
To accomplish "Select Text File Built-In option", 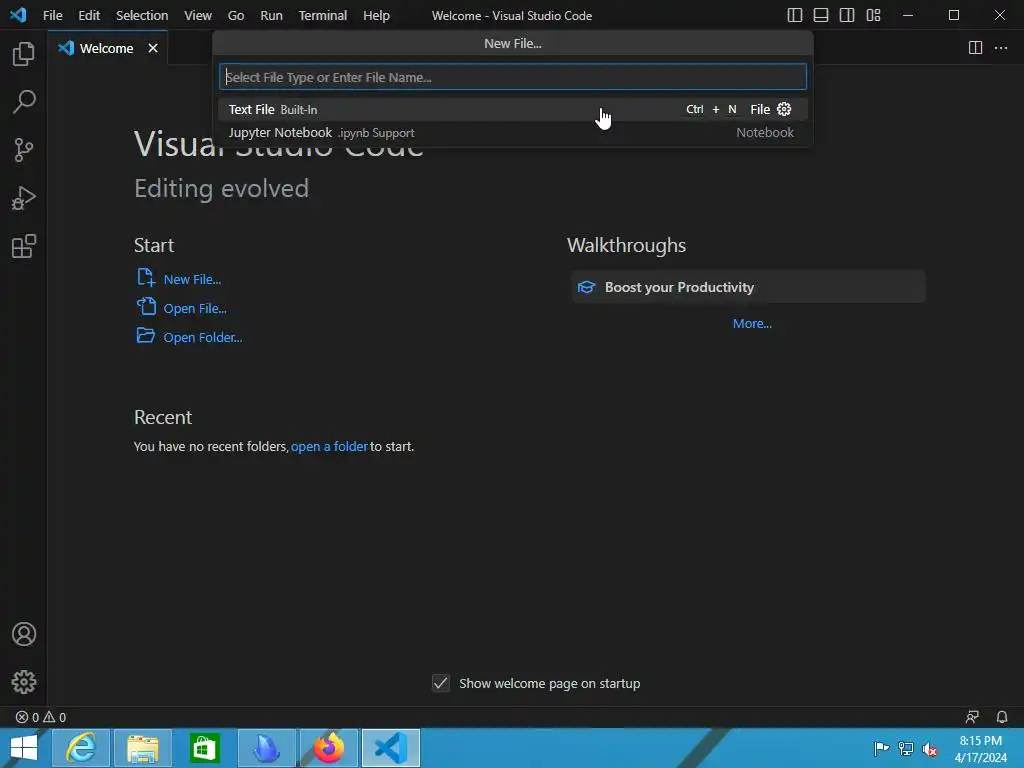I will tap(513, 109).
